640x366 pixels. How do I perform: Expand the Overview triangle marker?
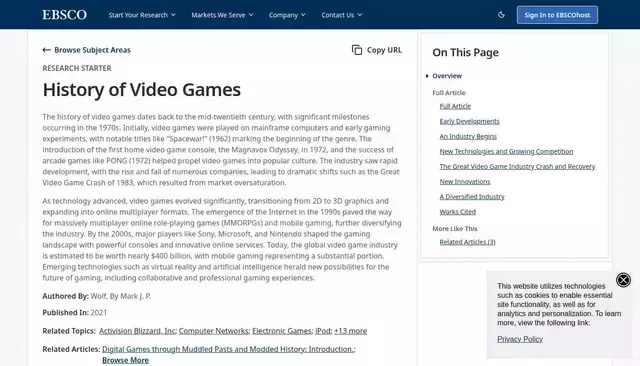tap(427, 76)
